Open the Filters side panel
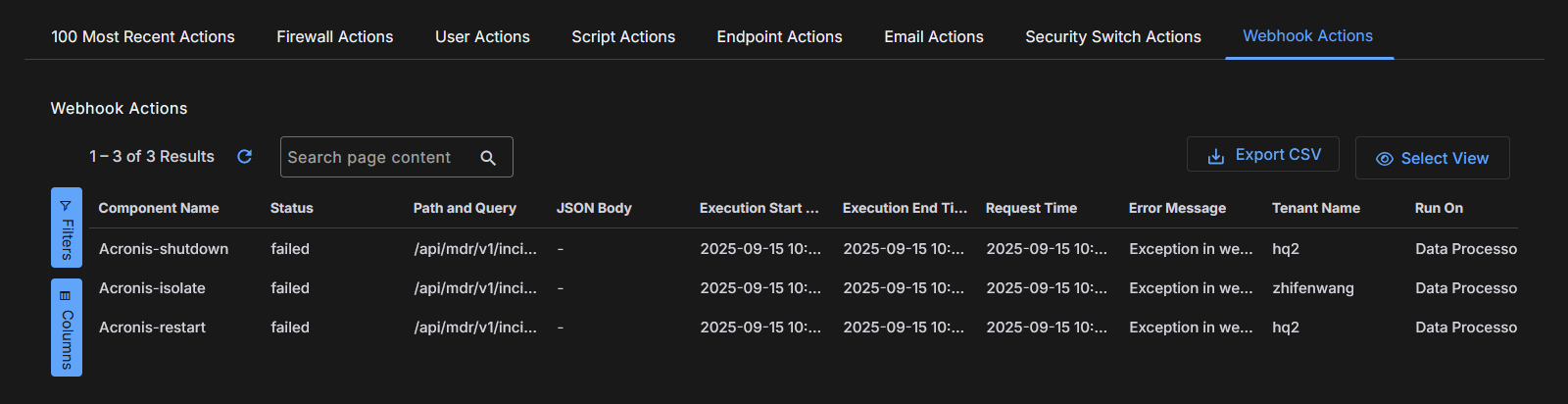The height and width of the screenshot is (404, 1568). coord(67,227)
